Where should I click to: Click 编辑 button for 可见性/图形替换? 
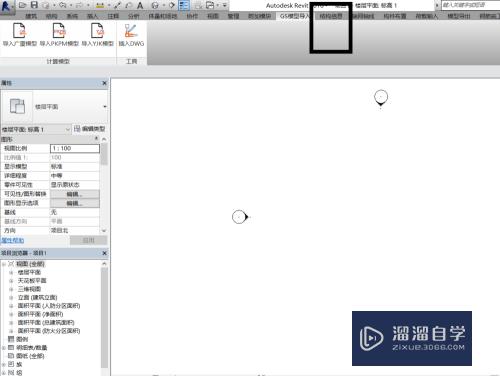tap(75, 194)
